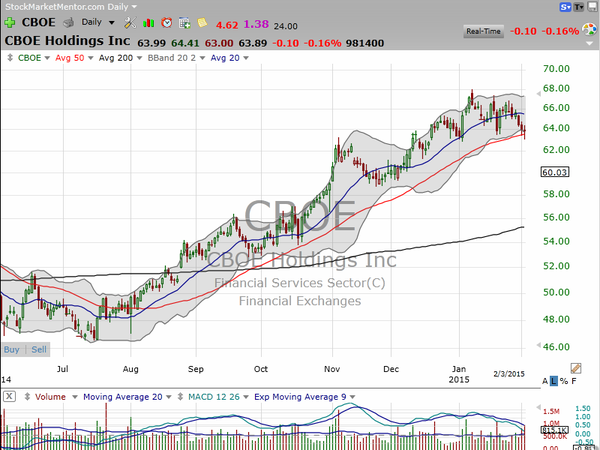The width and height of the screenshot is (600, 450).
Task: Expand the Avg 50 dropdown arrow
Action: (91, 58)
